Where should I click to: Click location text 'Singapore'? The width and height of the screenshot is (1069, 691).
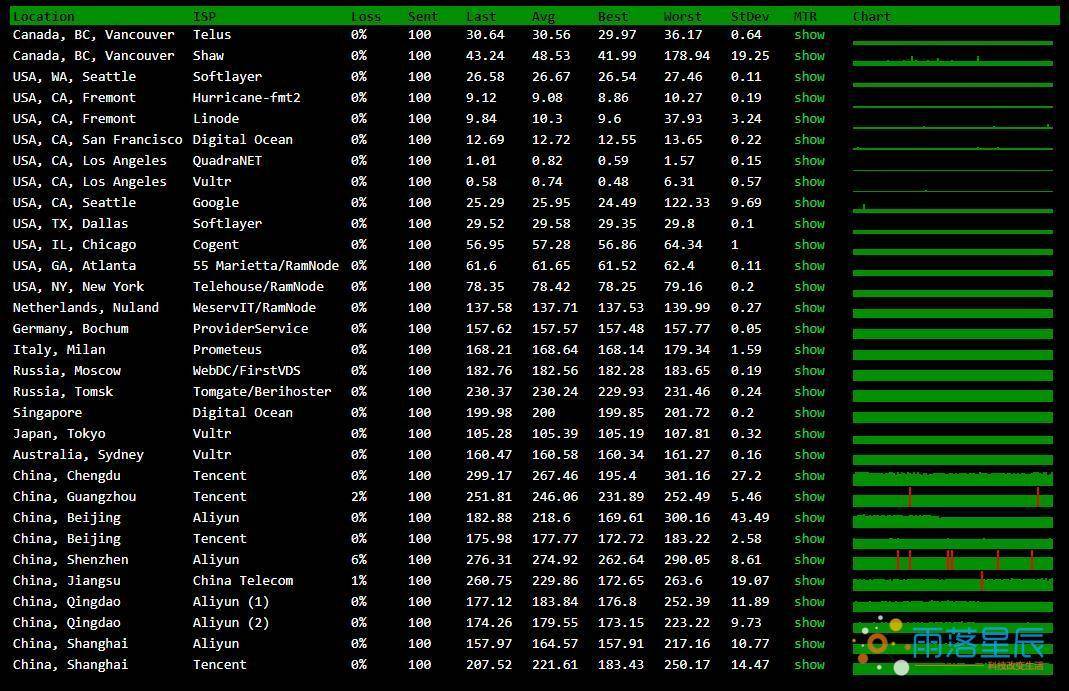pos(47,412)
